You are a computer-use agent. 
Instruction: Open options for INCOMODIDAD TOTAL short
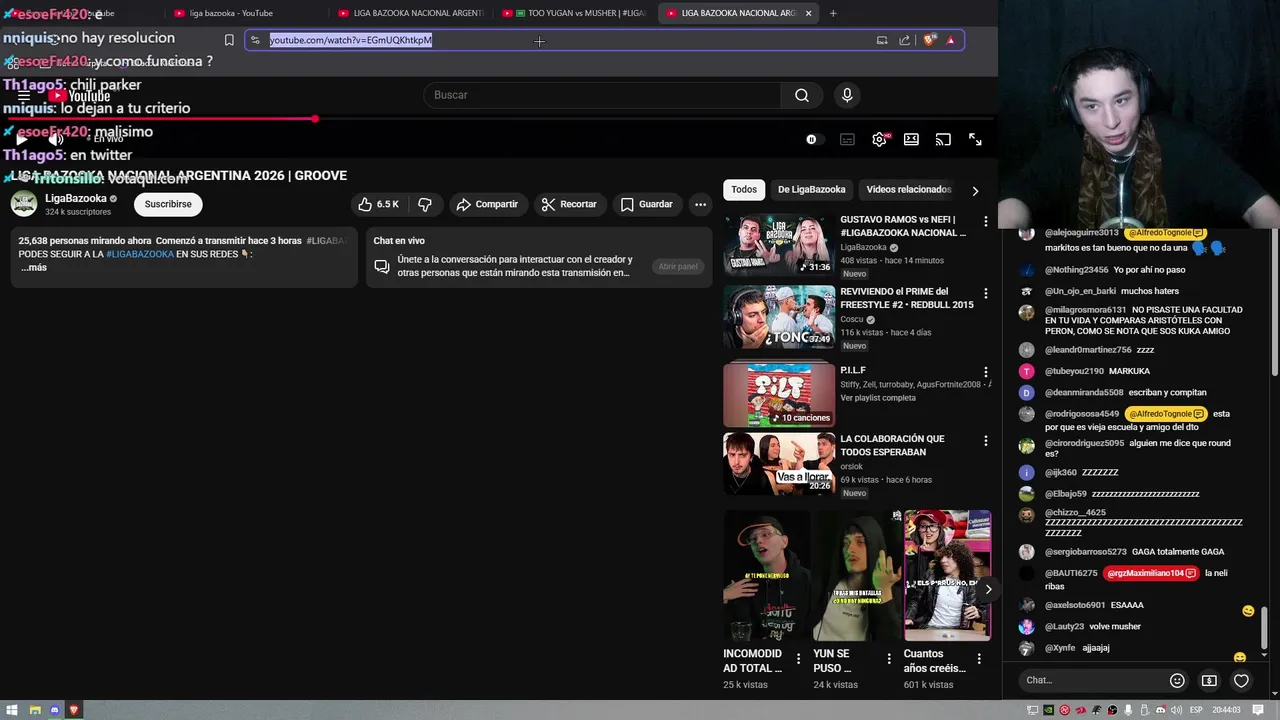(798, 658)
